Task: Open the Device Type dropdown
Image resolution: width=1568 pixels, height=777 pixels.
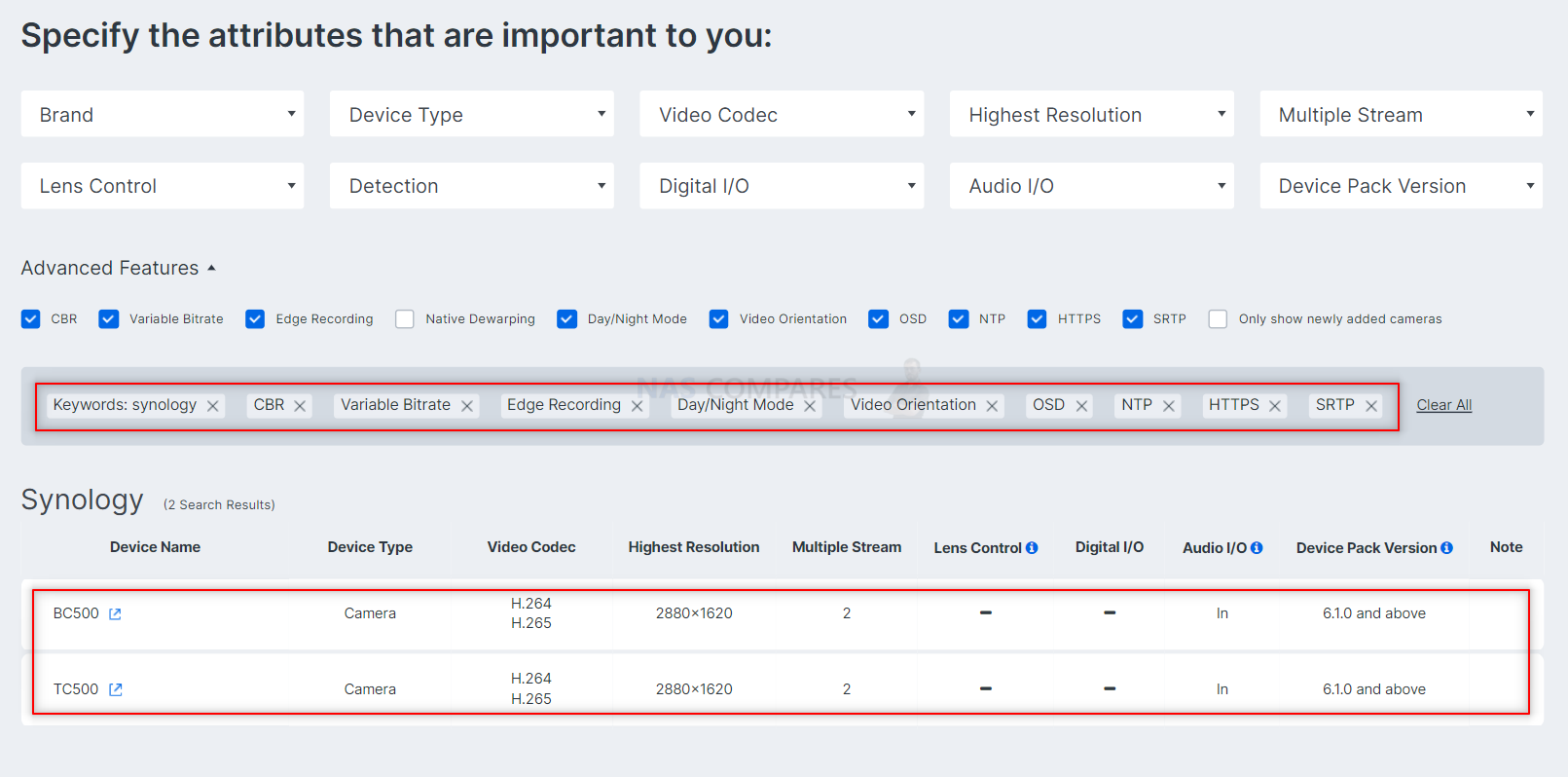Action: [x=472, y=114]
